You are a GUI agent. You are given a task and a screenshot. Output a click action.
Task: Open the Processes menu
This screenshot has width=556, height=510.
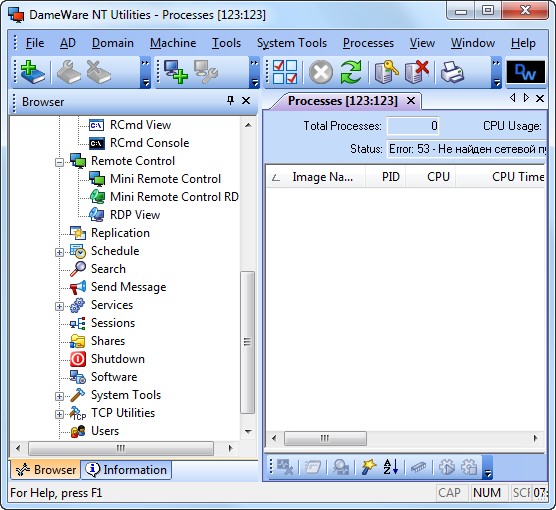pyautogui.click(x=368, y=43)
